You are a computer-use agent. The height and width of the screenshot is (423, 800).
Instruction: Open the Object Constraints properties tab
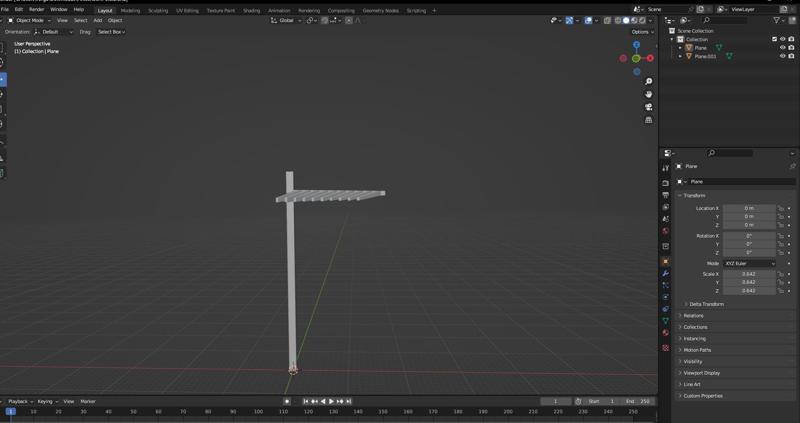coord(665,309)
